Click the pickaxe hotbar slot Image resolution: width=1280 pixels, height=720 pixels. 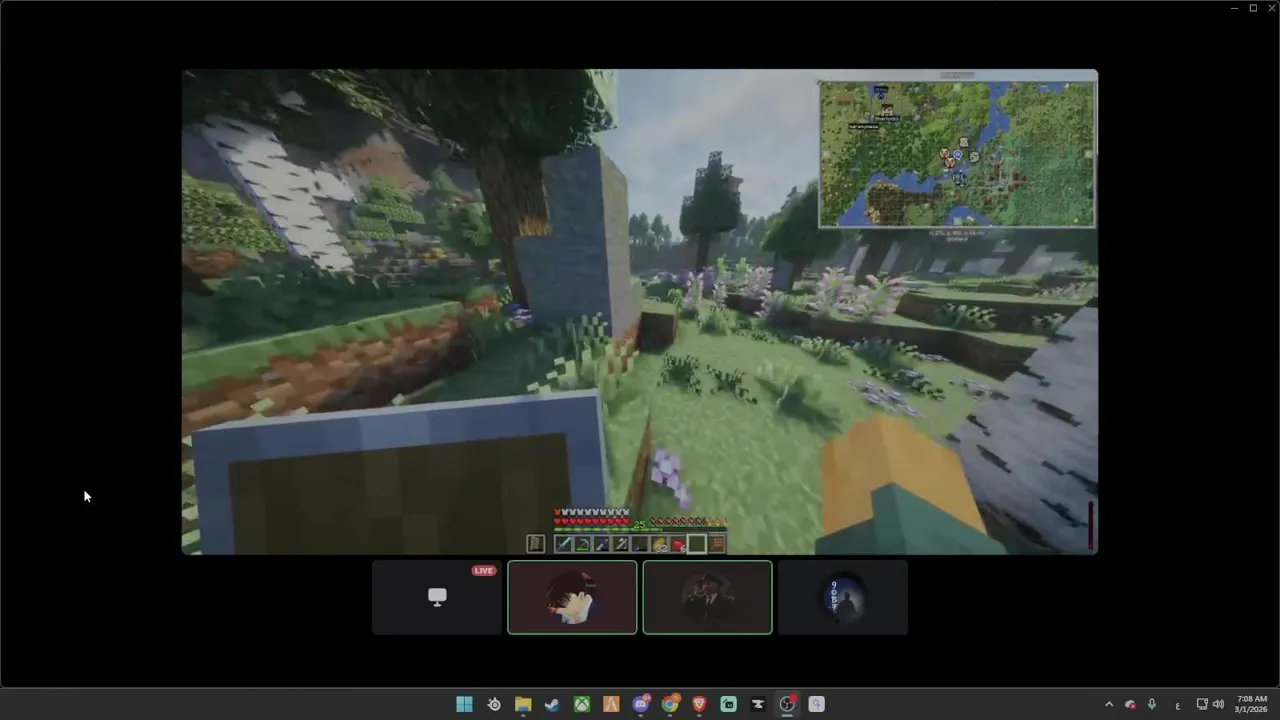(583, 543)
